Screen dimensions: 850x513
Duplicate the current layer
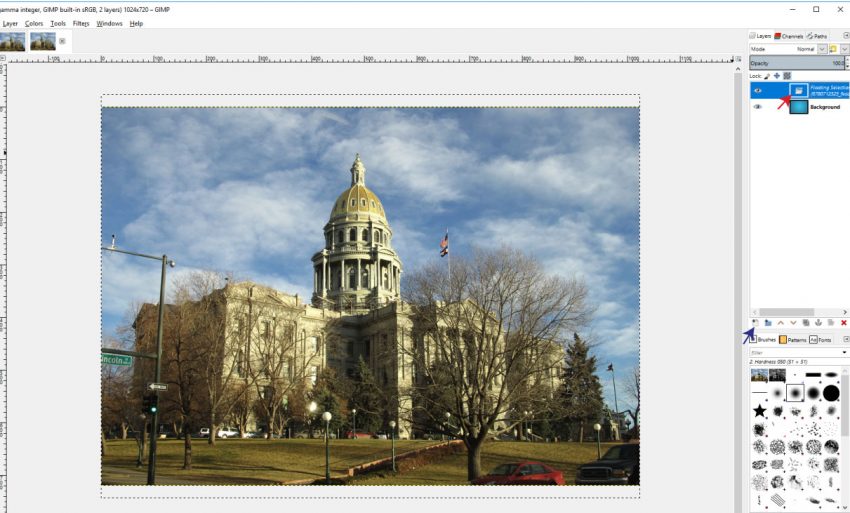[806, 323]
